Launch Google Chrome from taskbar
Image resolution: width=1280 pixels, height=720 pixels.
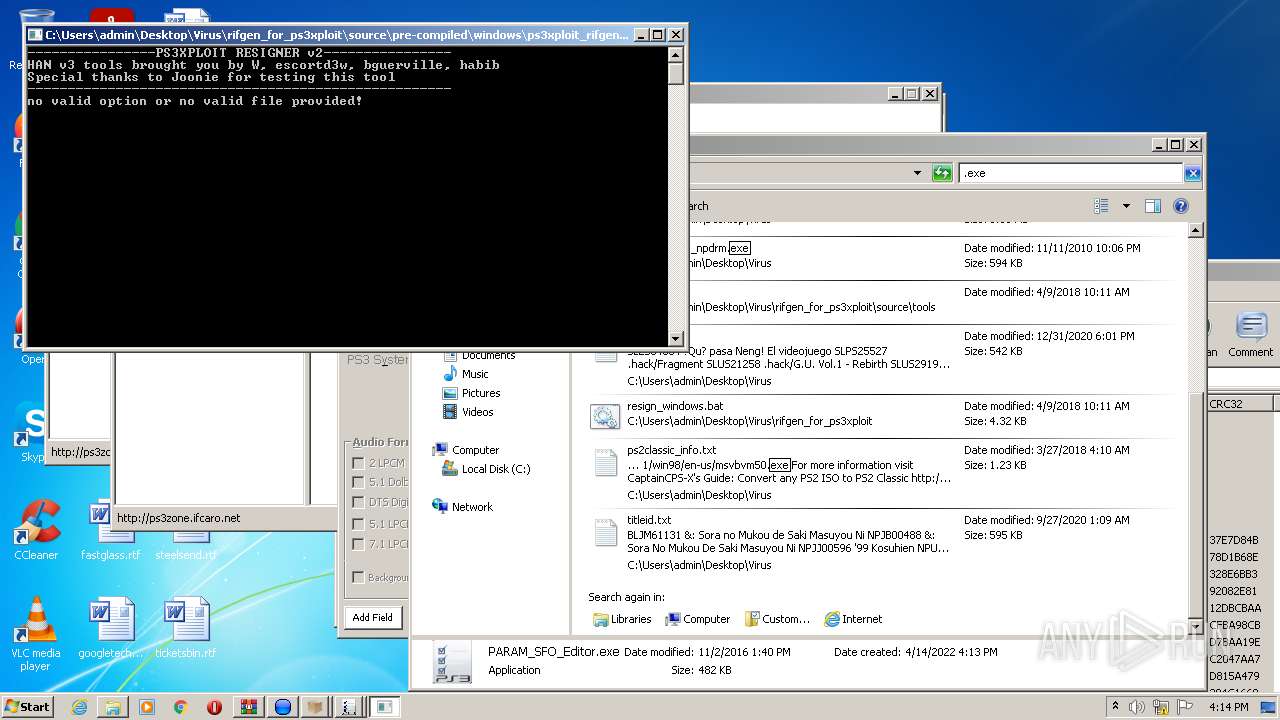click(181, 707)
